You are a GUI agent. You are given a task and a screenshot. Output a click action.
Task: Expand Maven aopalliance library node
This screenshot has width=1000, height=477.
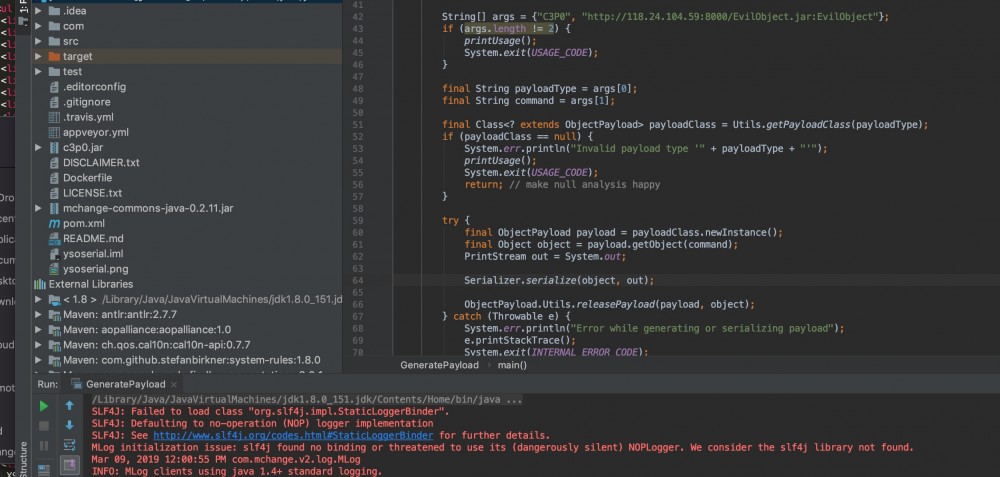[x=38, y=330]
